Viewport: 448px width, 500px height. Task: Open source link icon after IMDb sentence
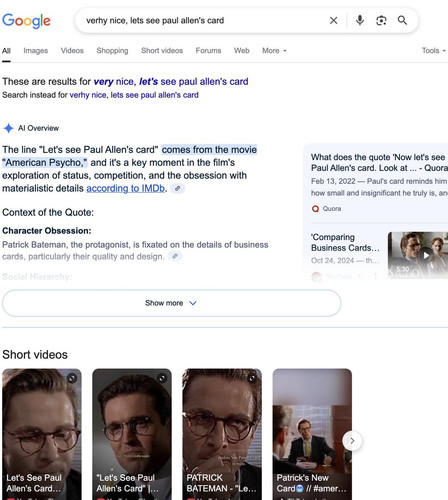178,188
